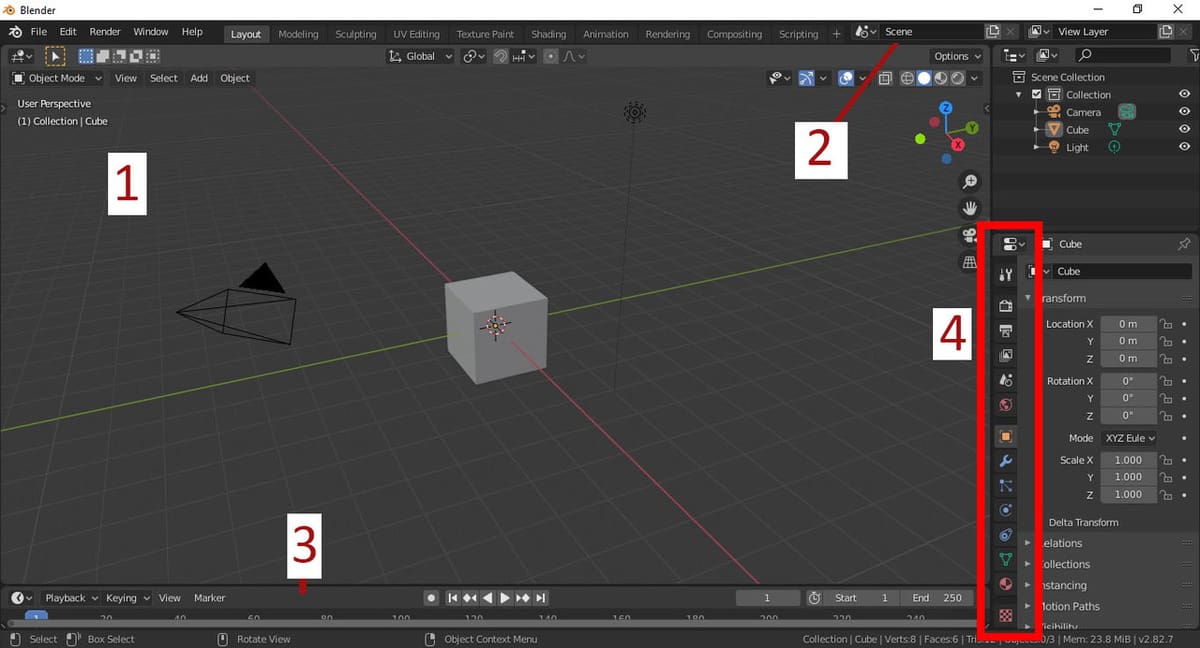The image size is (1200, 648).
Task: Switch orthographic perspective with grid icon
Action: (969, 262)
